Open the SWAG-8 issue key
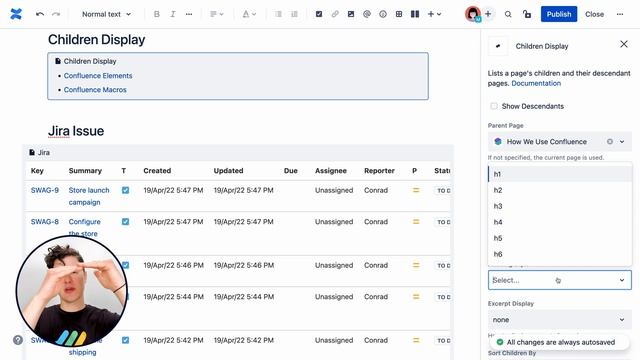This screenshot has height=360, width=640. (x=44, y=222)
